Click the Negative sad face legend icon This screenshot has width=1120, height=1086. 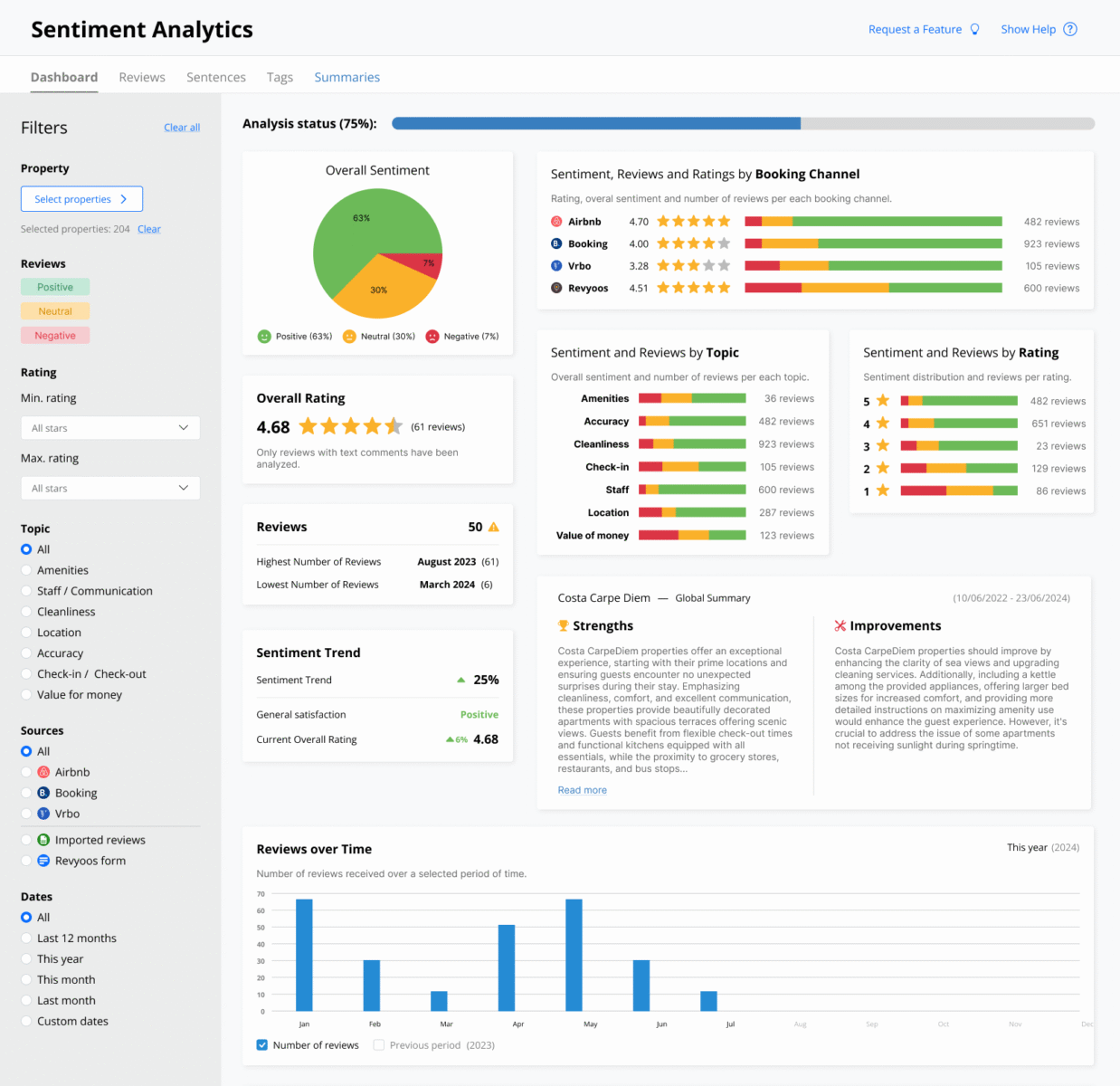tap(432, 337)
